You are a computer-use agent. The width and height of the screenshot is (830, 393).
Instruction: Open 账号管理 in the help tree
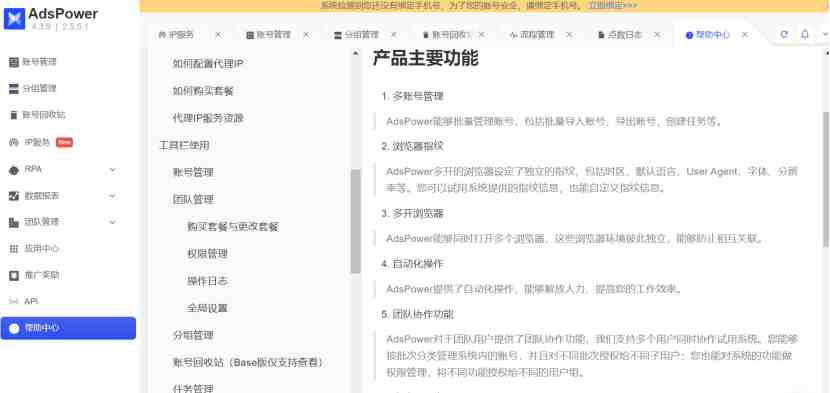coord(193,173)
